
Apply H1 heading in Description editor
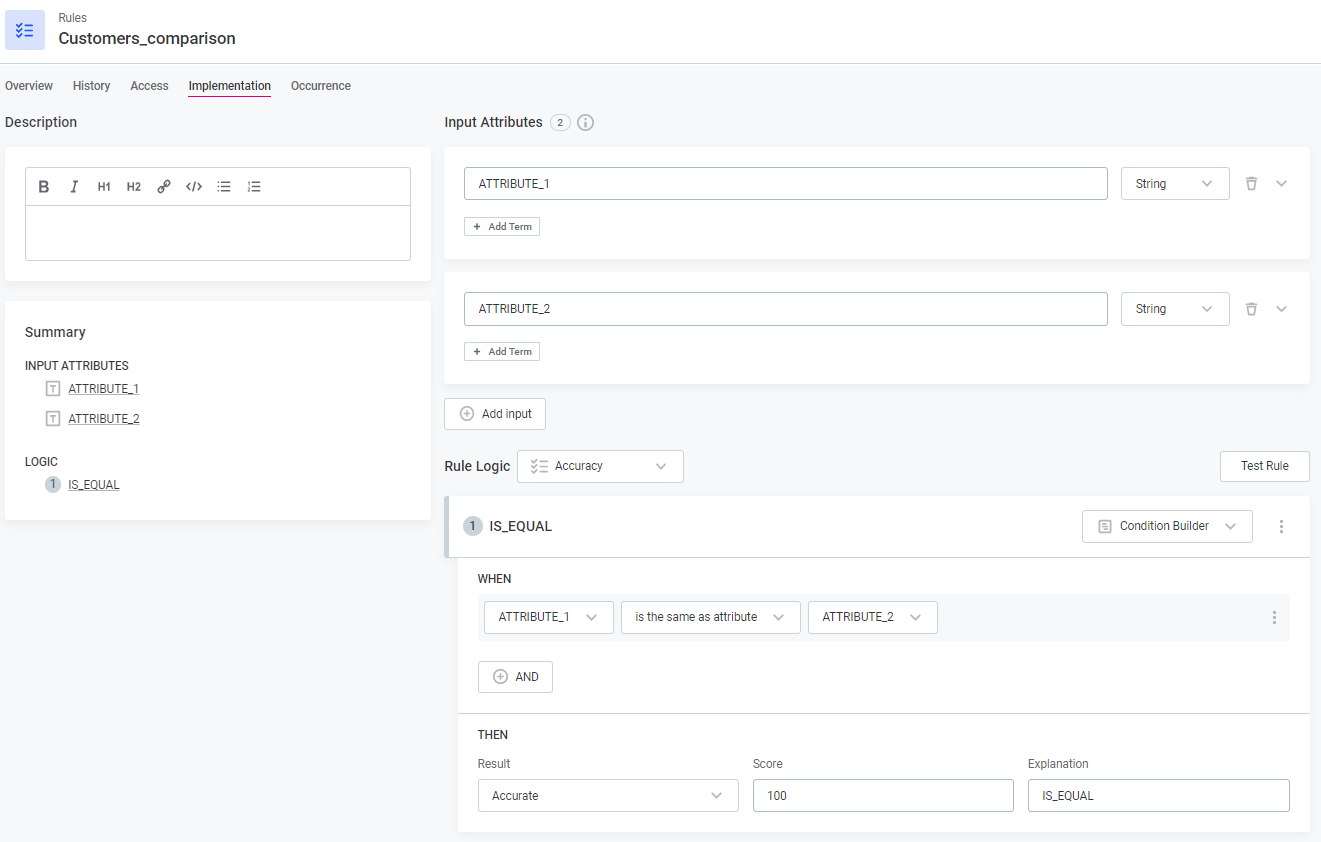tap(104, 187)
